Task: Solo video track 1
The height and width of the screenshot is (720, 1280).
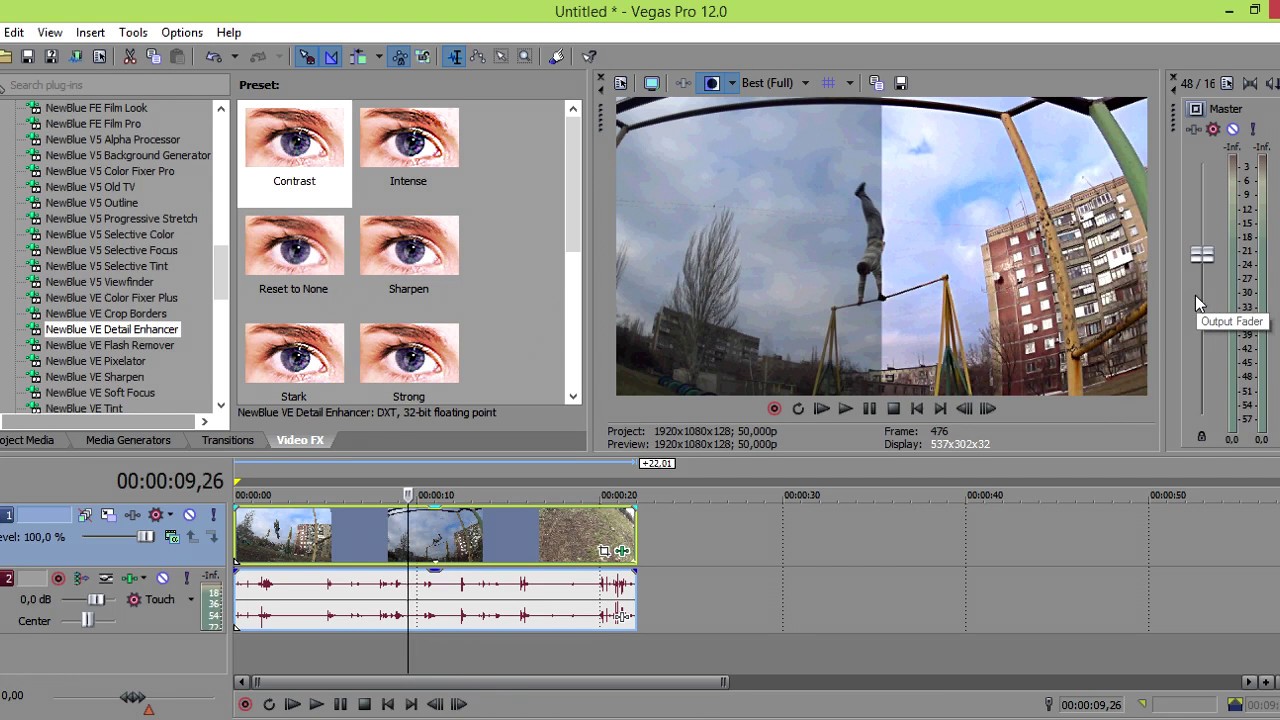Action: click(x=213, y=515)
